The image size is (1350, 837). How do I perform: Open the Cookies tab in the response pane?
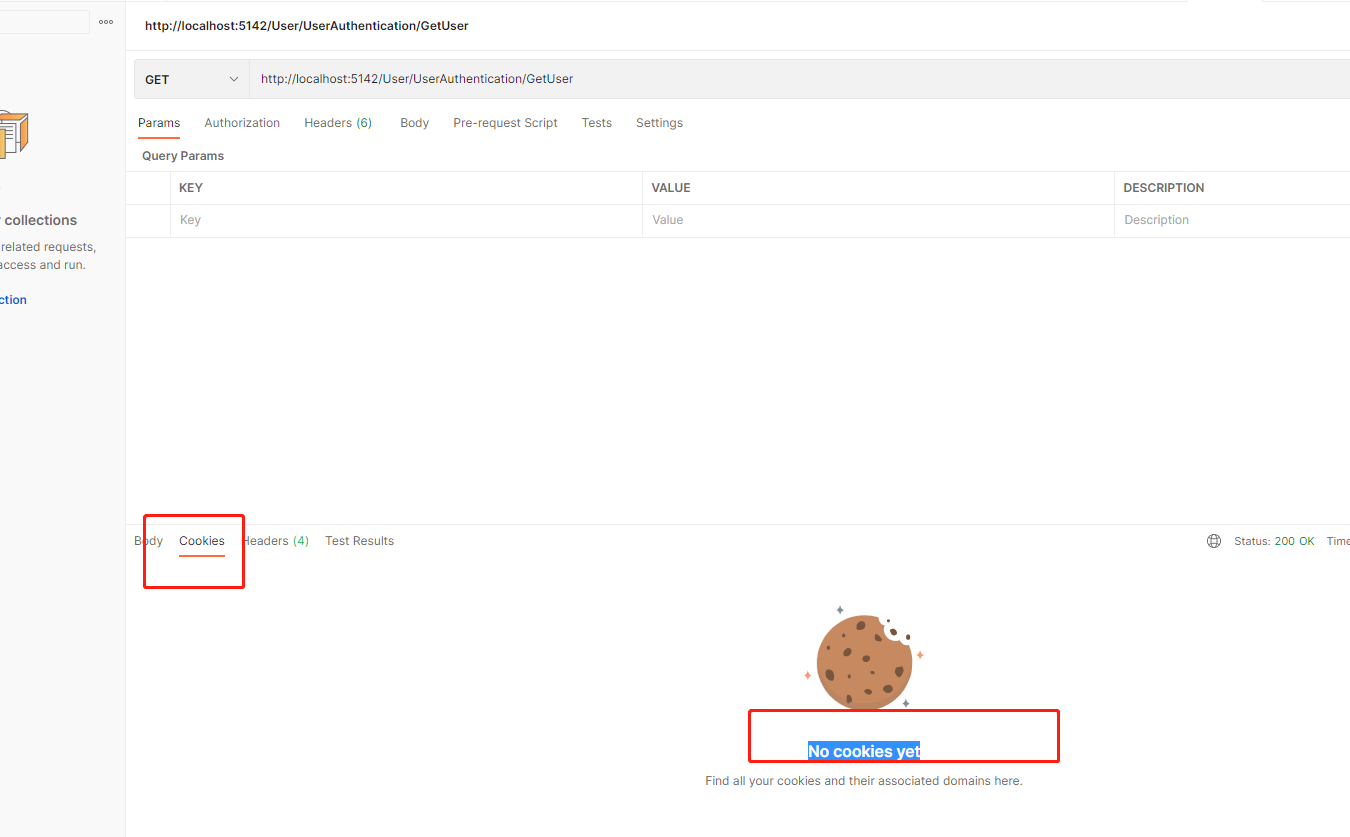201,540
